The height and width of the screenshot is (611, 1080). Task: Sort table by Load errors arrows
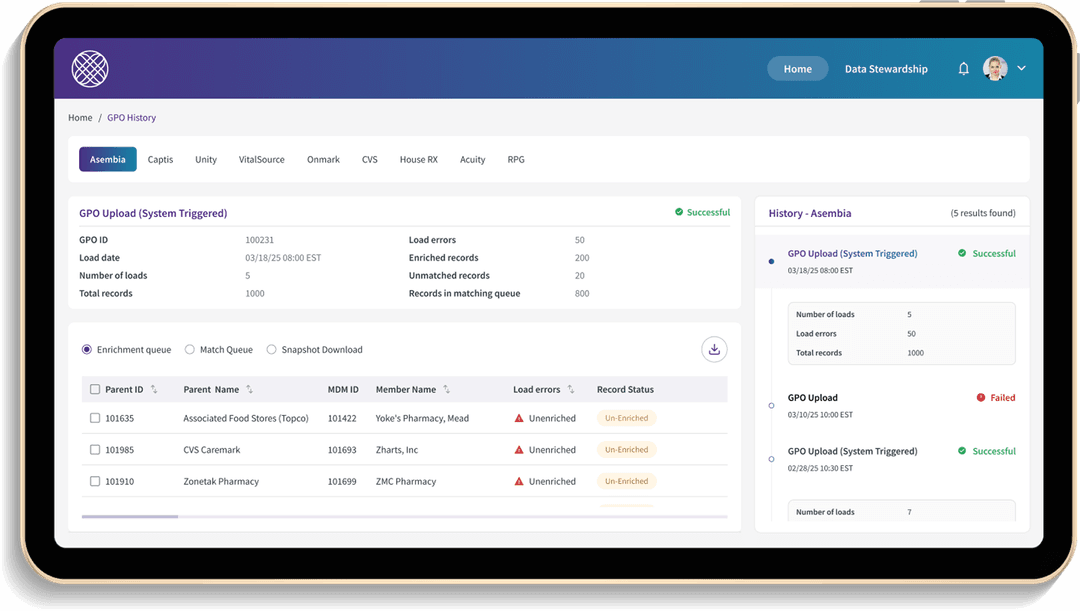pyautogui.click(x=570, y=389)
